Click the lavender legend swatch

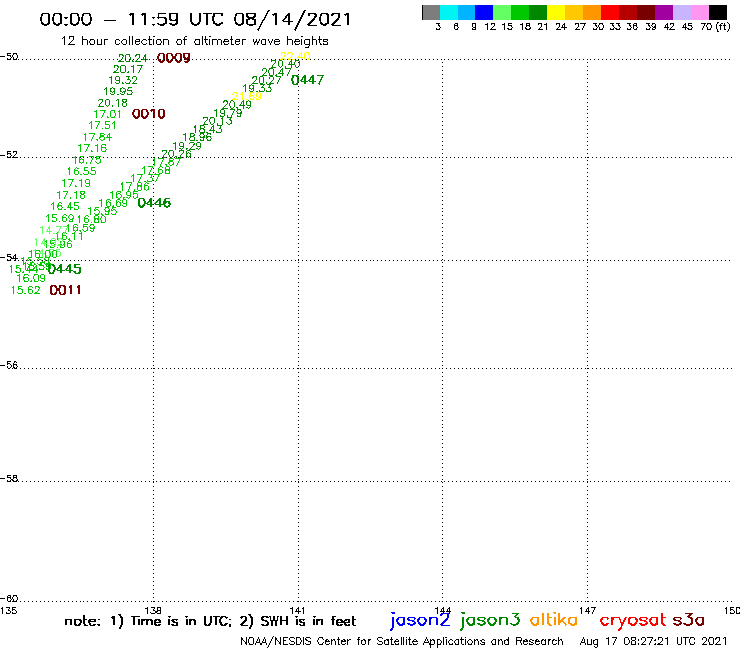point(681,12)
